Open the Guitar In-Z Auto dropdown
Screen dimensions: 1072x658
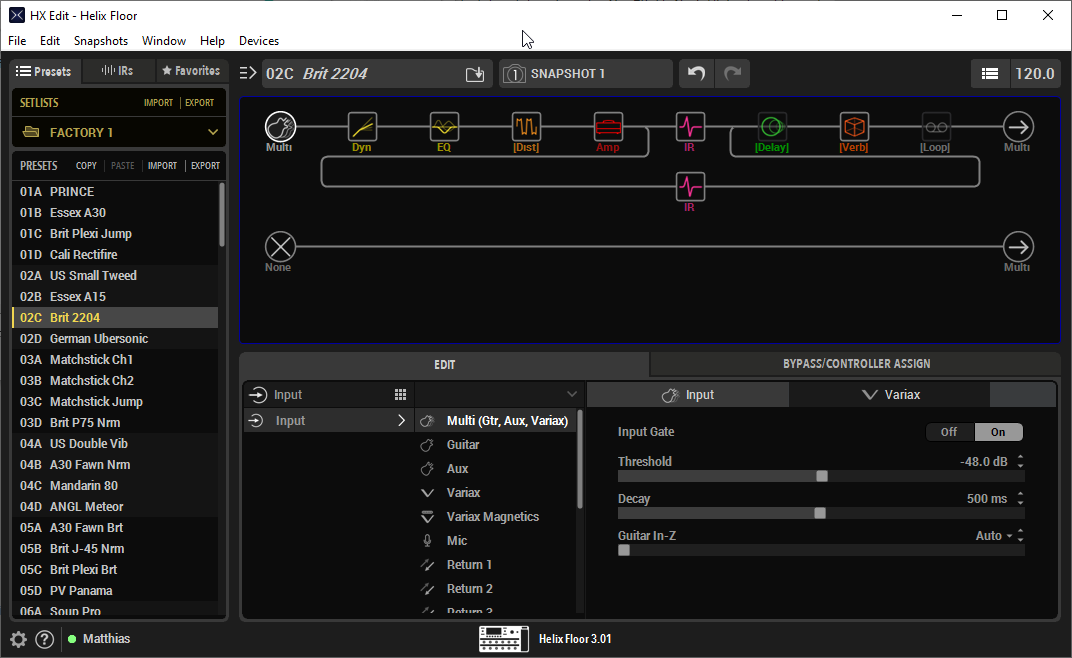click(x=994, y=536)
